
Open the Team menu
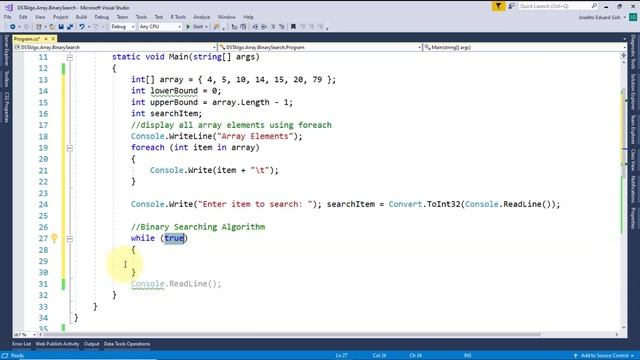click(x=122, y=17)
